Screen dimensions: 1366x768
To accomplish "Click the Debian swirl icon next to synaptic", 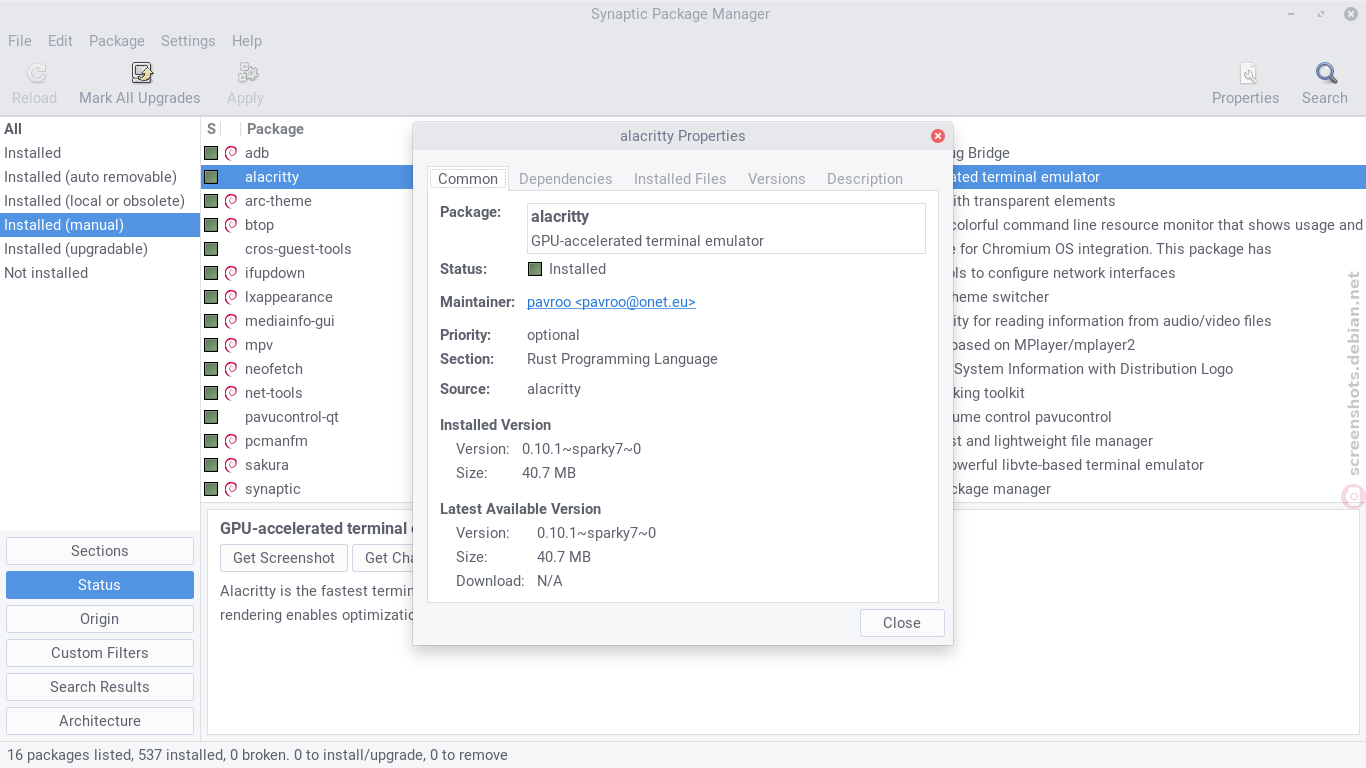I will 231,489.
